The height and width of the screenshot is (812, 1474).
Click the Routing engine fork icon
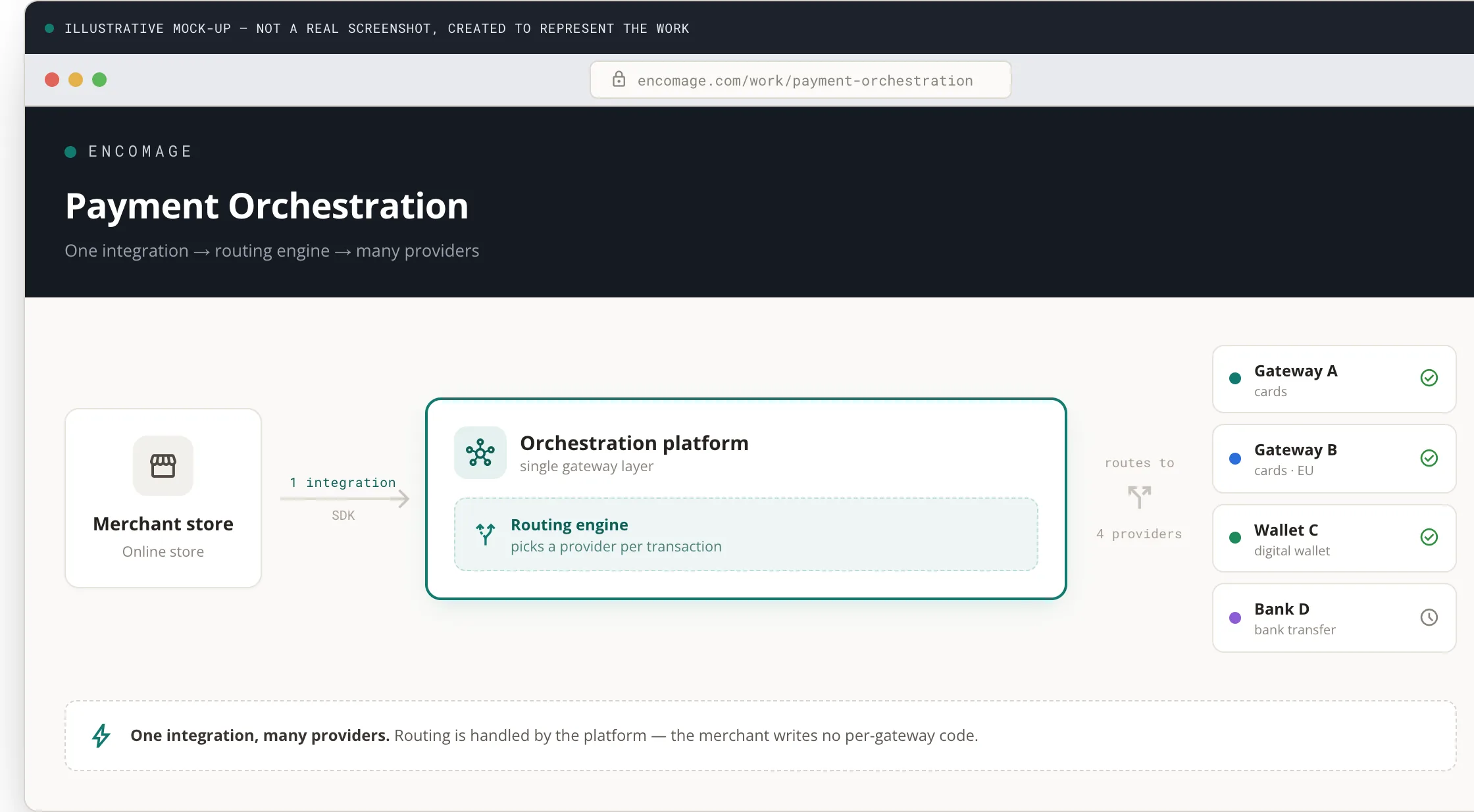[x=486, y=534]
